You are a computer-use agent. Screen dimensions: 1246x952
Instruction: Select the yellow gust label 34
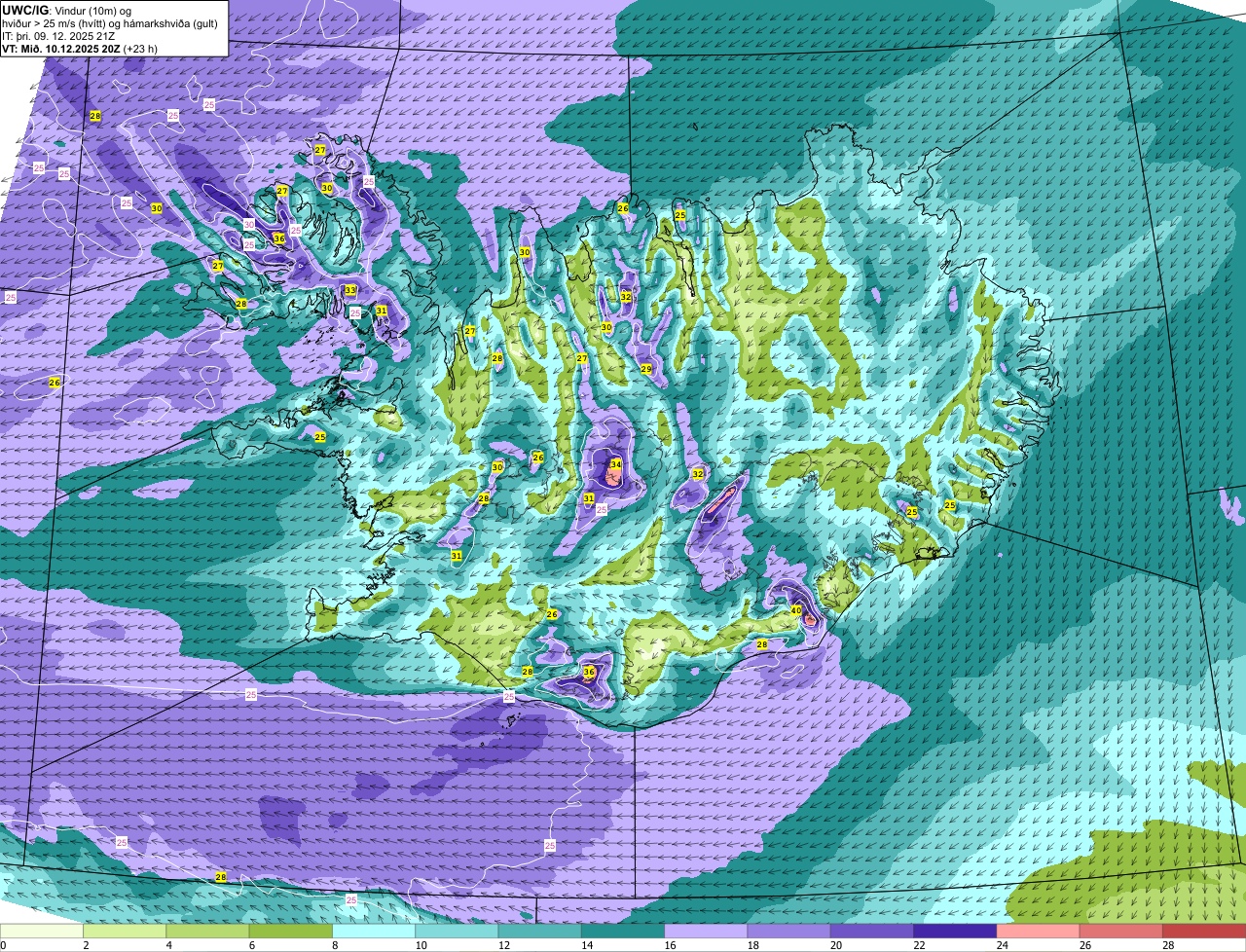tap(616, 464)
